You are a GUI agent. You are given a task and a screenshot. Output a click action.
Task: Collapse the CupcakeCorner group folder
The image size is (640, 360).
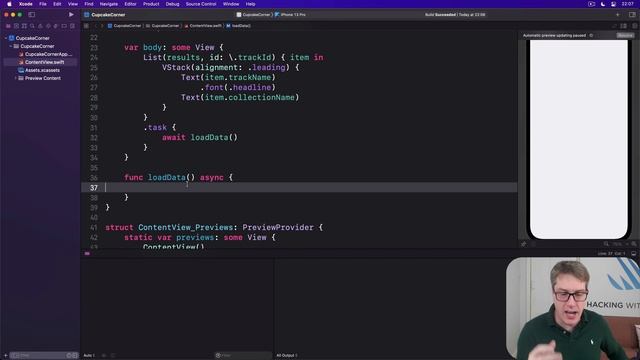11,46
